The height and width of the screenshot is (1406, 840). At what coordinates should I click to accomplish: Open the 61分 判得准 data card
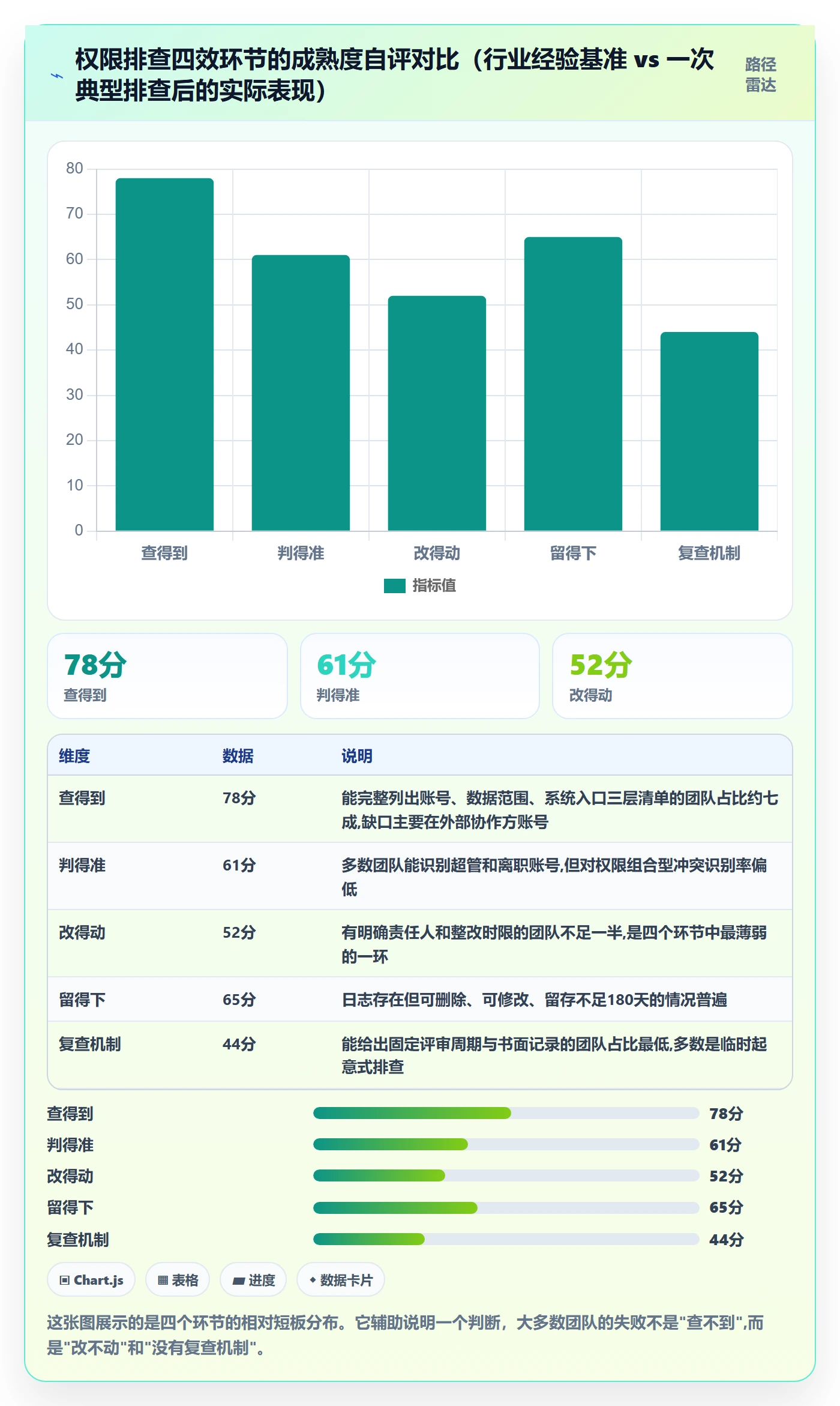[420, 676]
